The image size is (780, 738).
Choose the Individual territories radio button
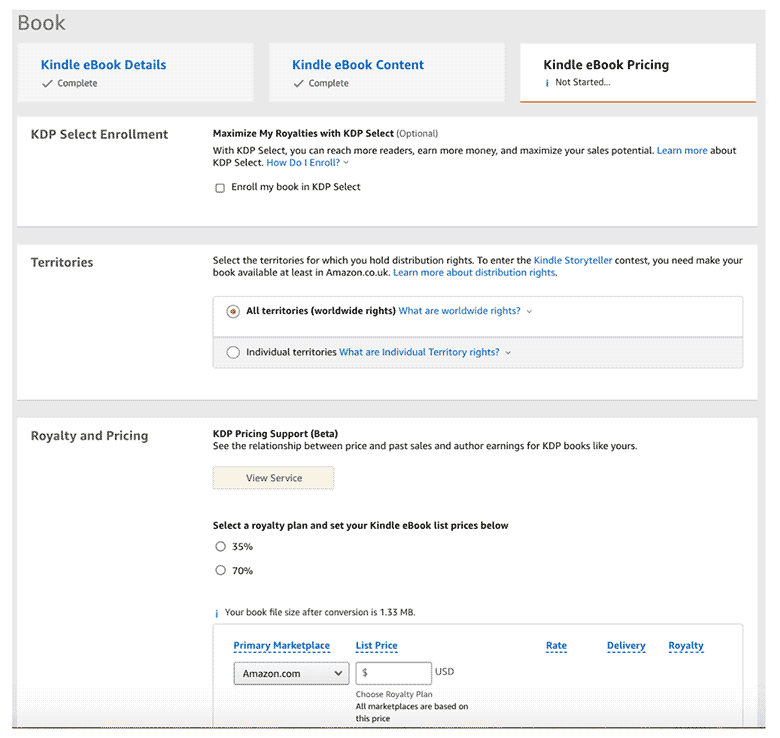233,352
